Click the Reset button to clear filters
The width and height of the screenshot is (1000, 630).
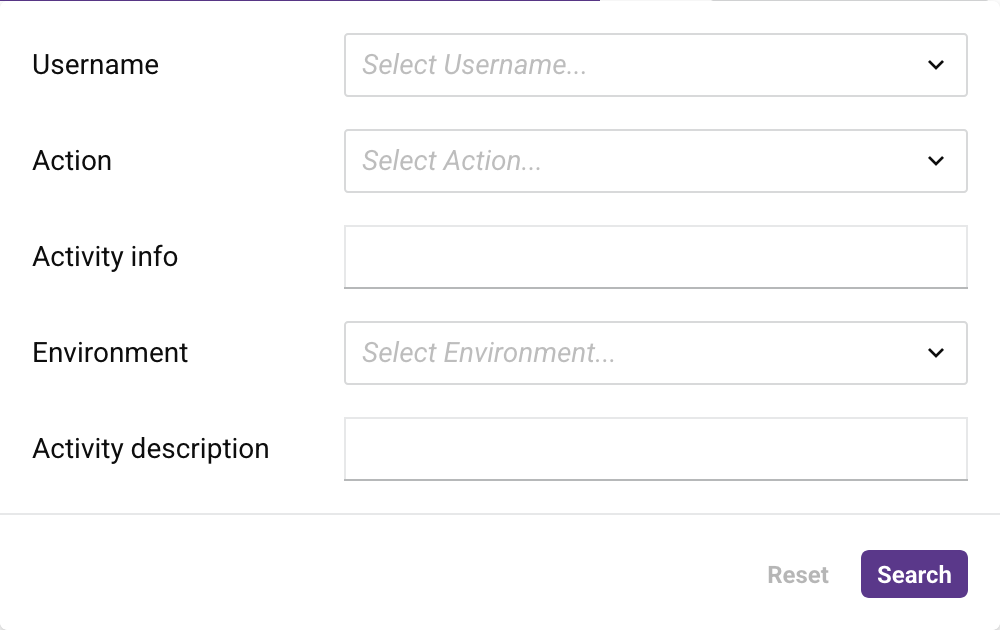pyautogui.click(x=797, y=574)
